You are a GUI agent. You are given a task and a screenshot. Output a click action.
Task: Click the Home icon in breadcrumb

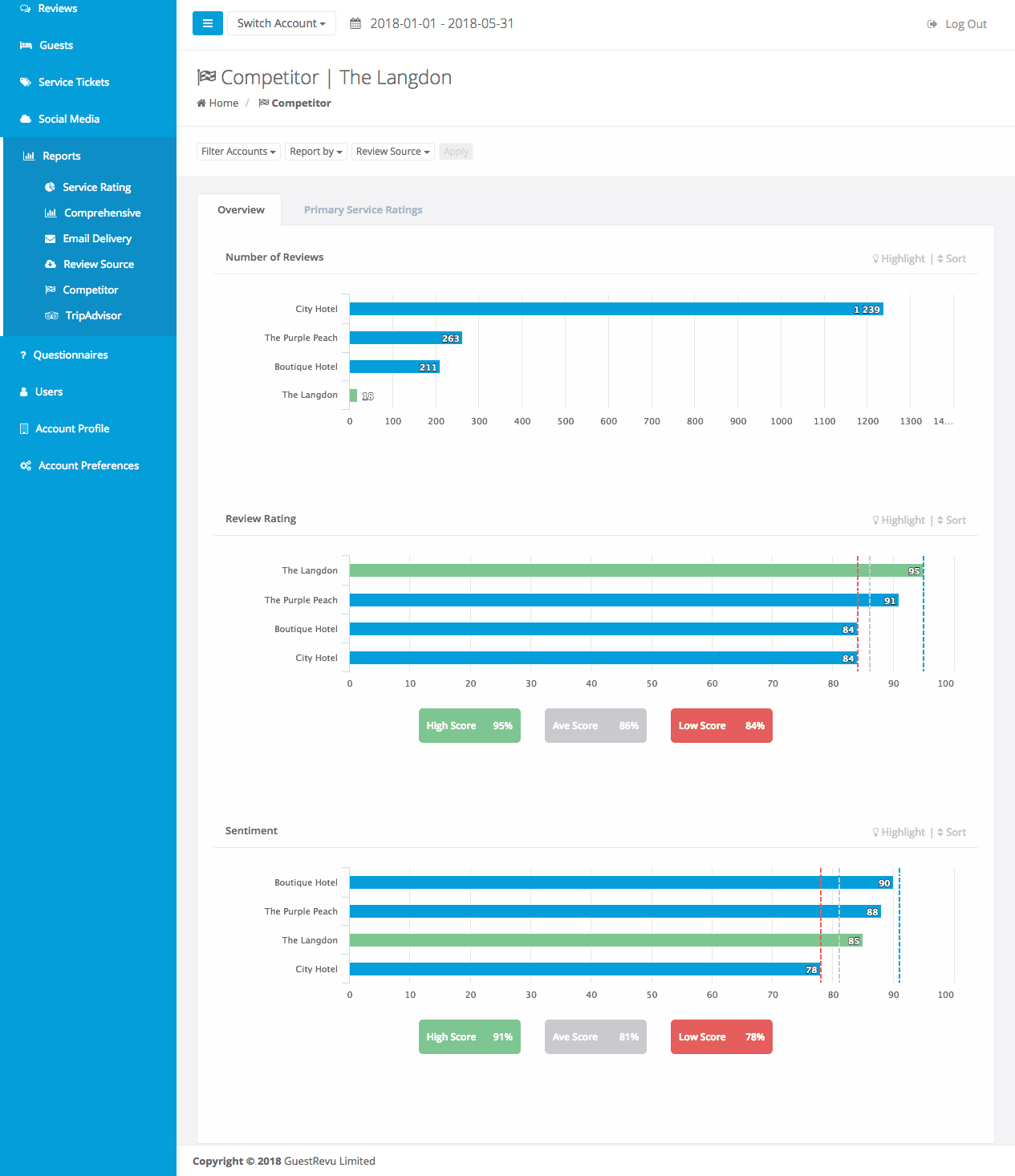point(201,103)
